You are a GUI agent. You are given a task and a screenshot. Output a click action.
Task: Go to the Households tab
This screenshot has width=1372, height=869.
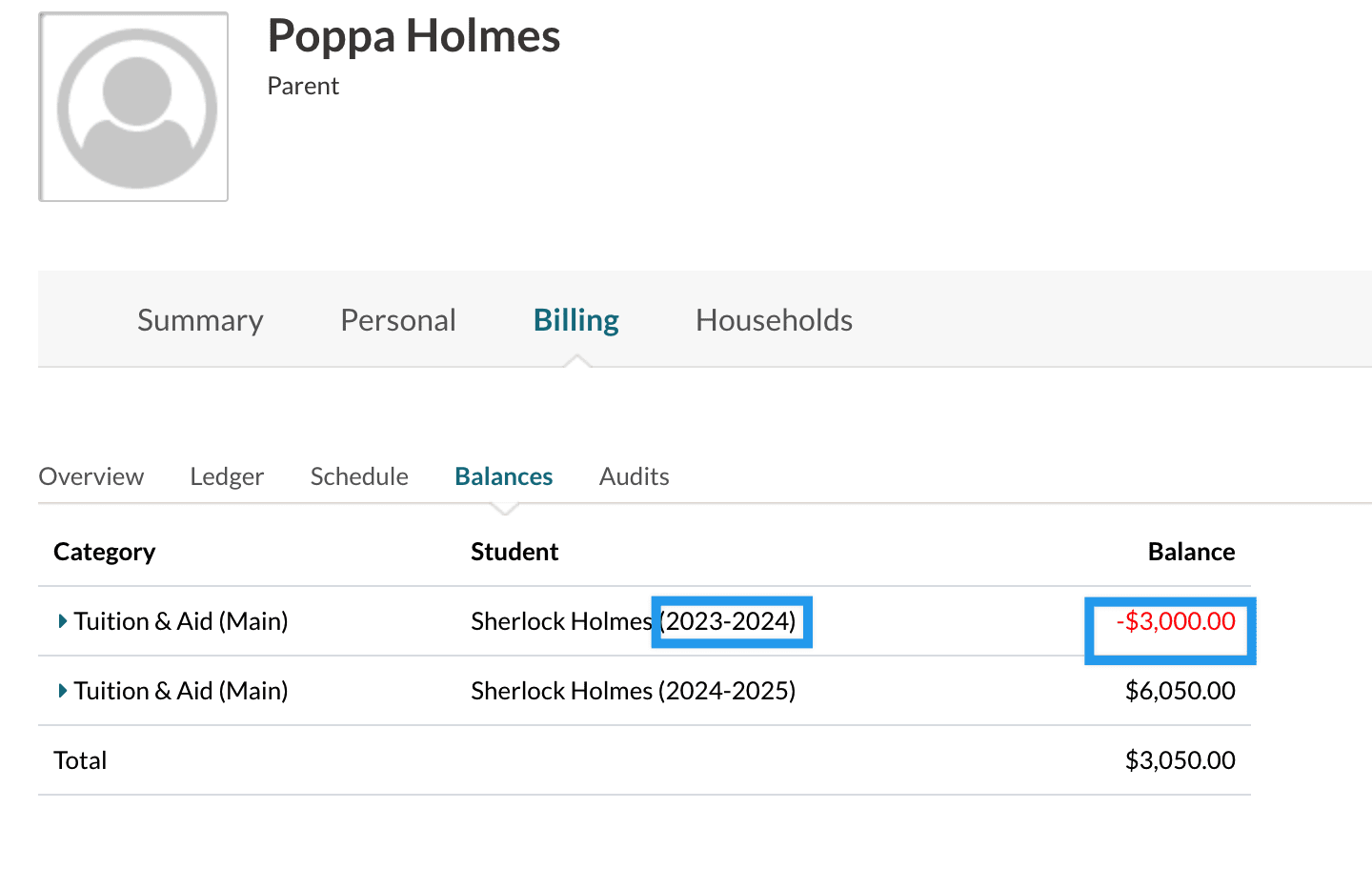coord(774,320)
